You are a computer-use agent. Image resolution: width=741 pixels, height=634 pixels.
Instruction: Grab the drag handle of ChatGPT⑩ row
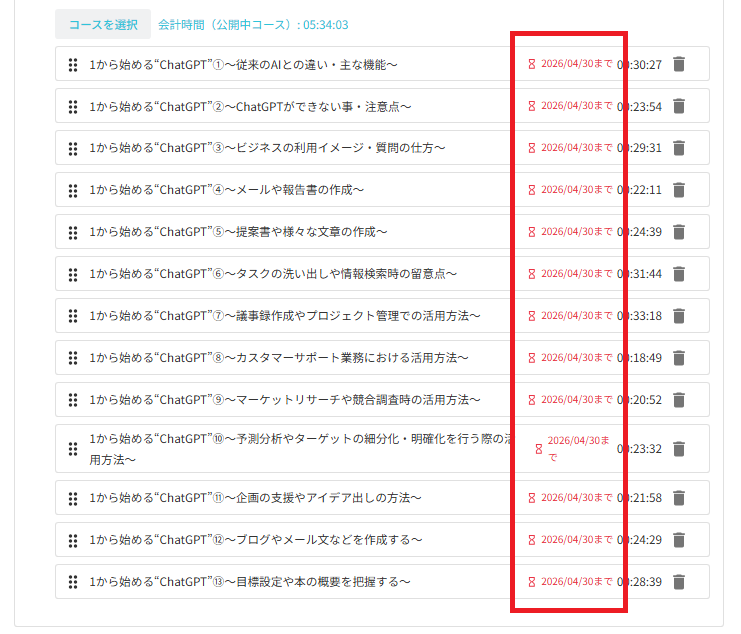tap(73, 449)
